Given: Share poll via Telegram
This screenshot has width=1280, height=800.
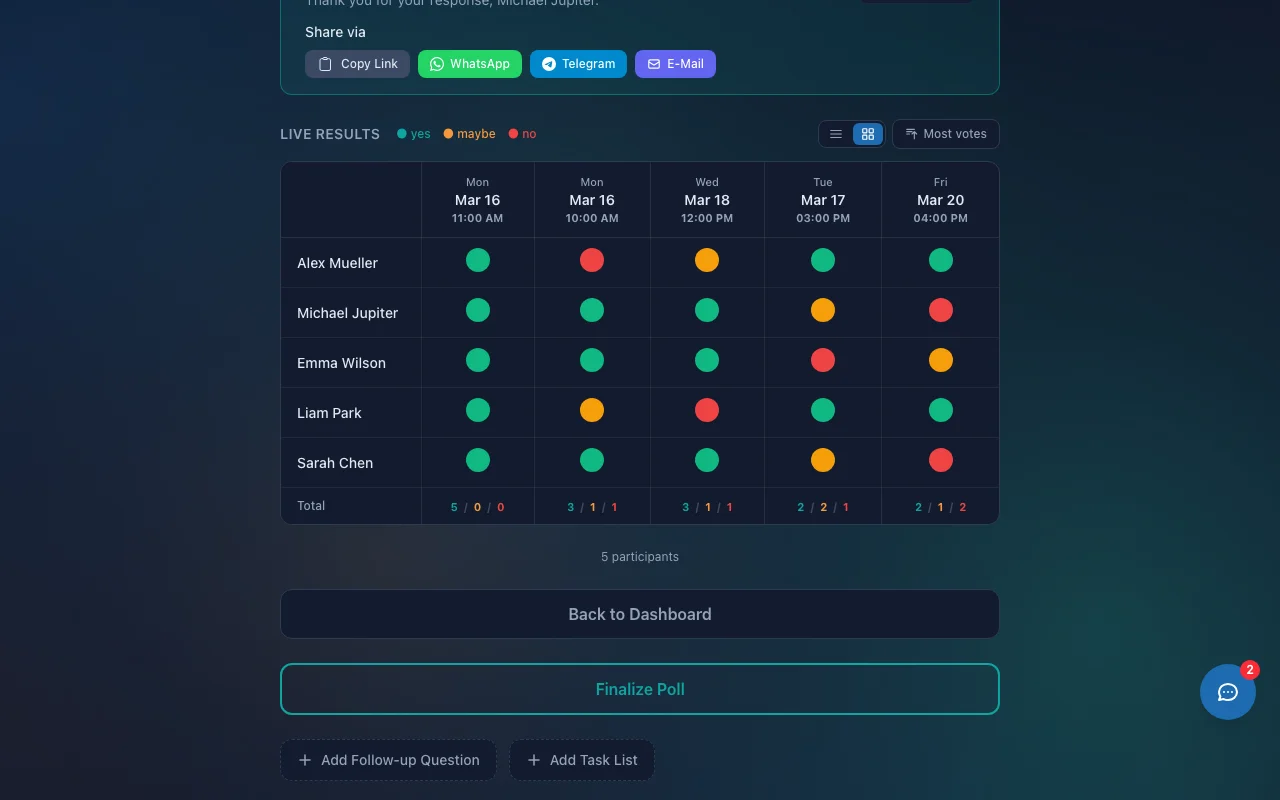Looking at the screenshot, I should point(578,64).
